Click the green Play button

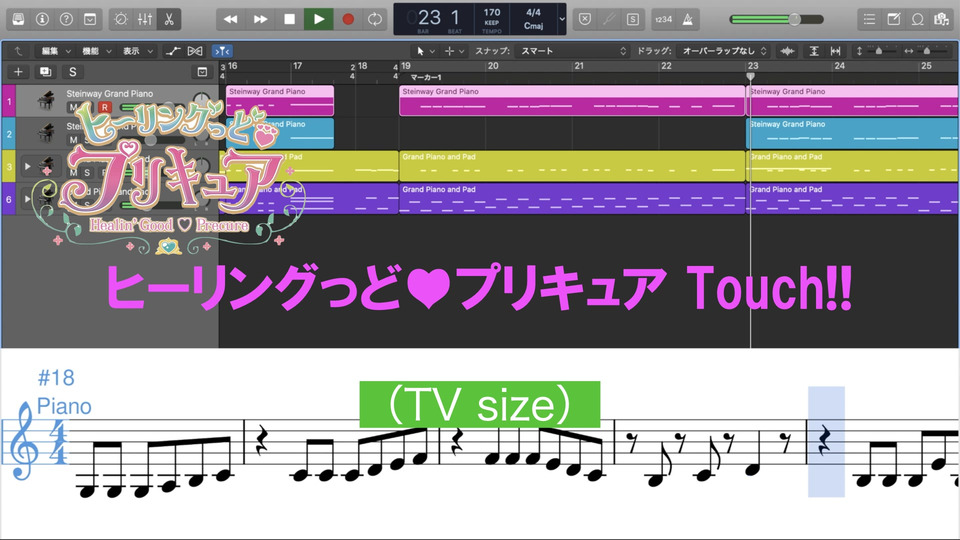coord(319,20)
